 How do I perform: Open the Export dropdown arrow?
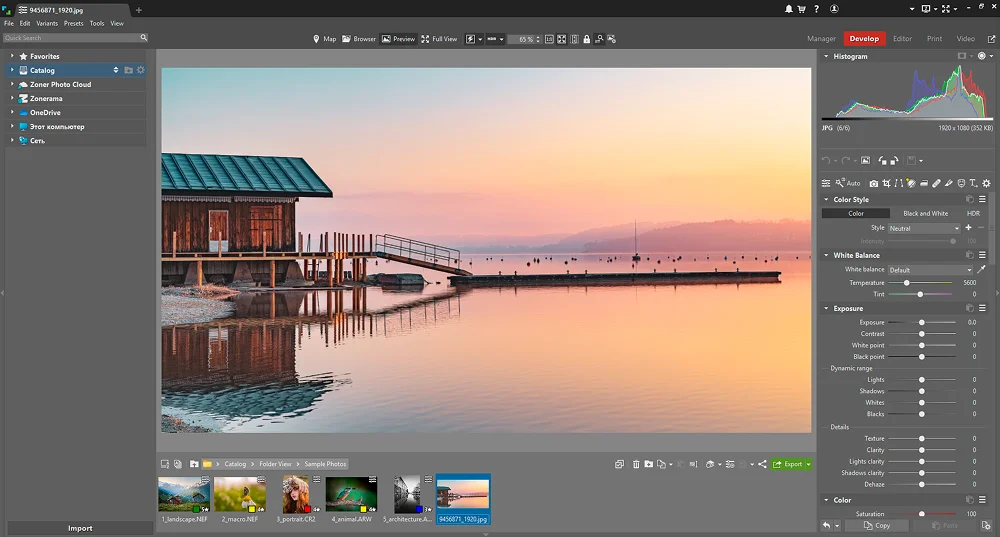pos(809,464)
